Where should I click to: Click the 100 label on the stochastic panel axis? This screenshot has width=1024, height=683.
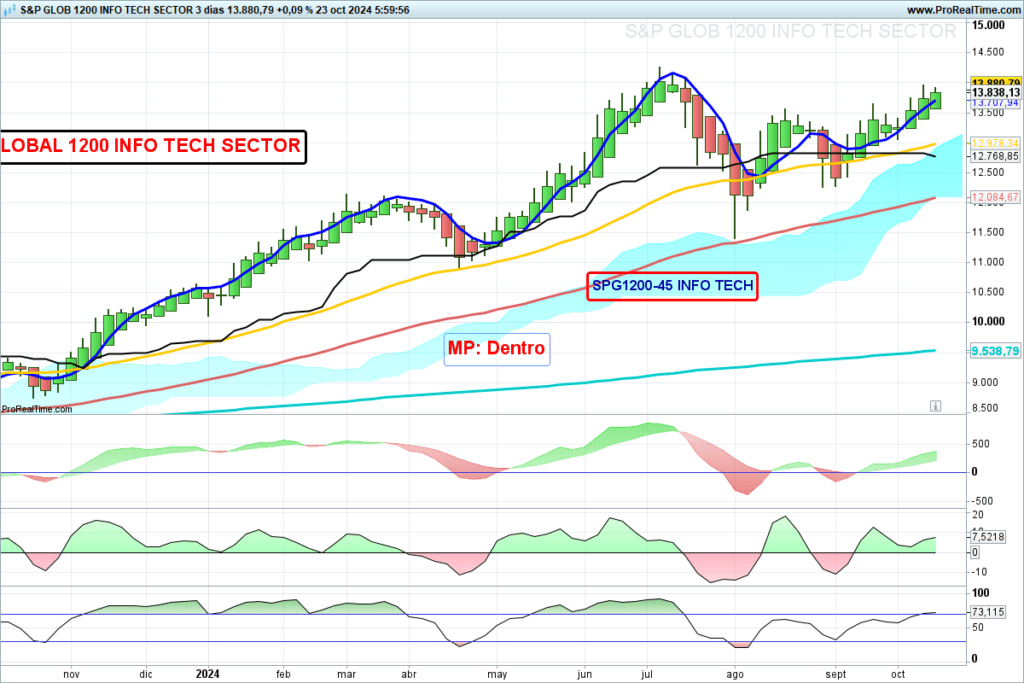coord(981,593)
